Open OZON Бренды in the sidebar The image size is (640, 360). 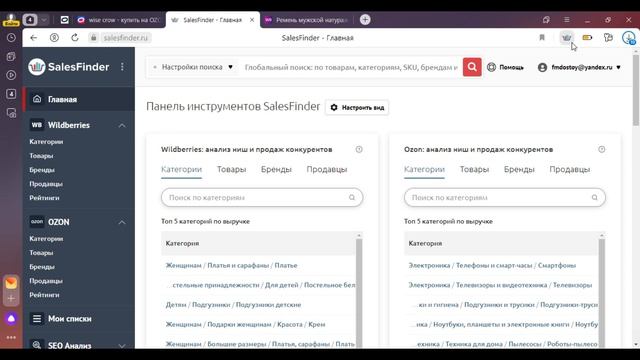click(x=42, y=267)
